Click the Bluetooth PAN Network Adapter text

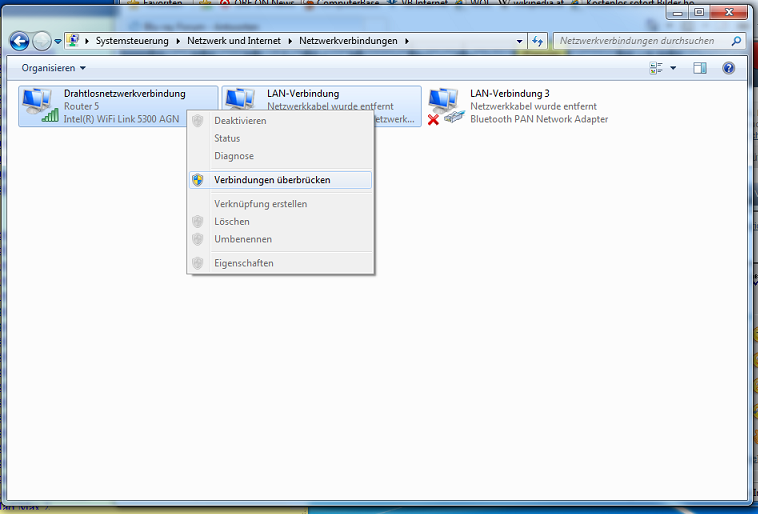point(539,119)
